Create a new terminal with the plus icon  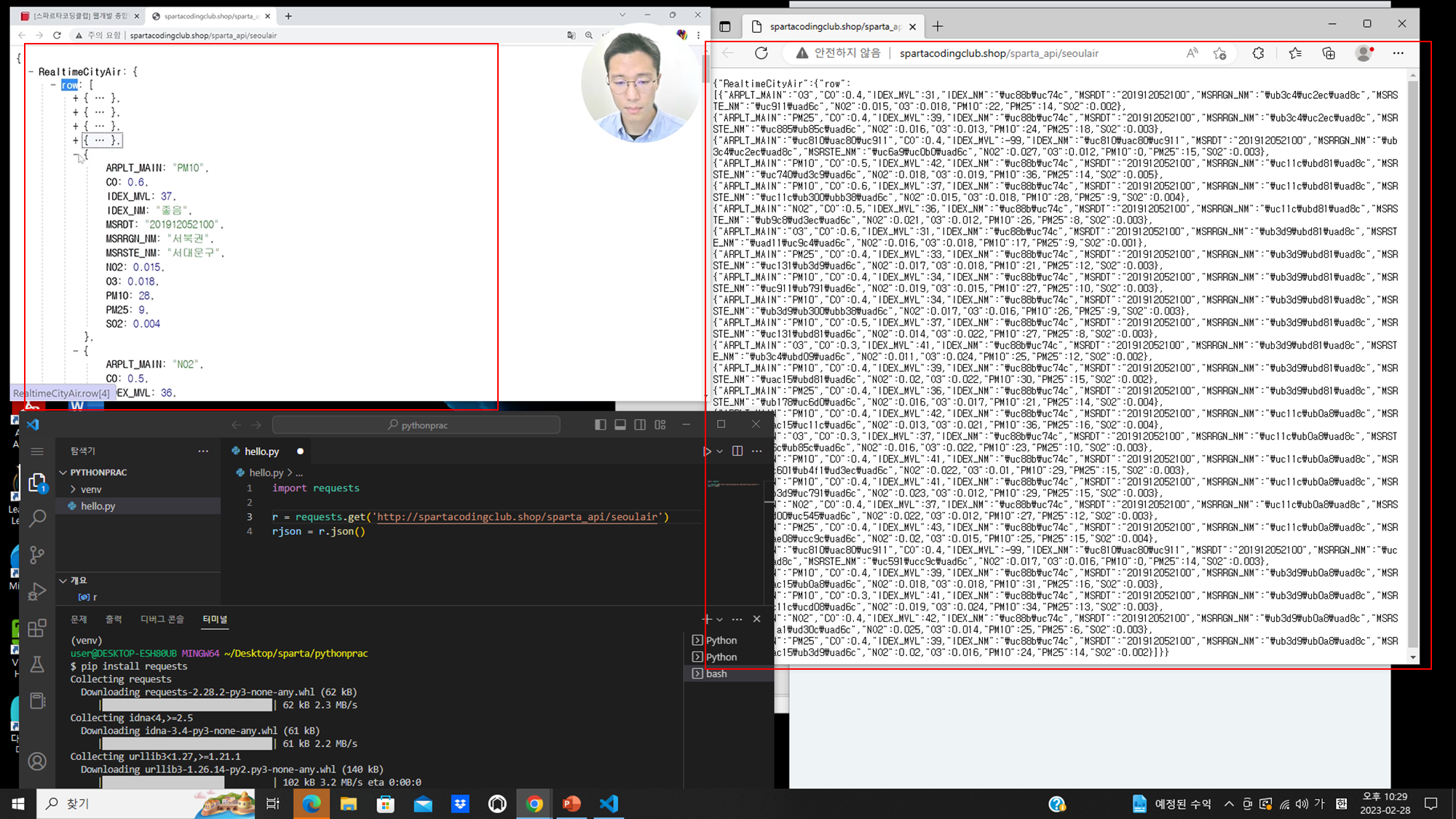tap(706, 619)
